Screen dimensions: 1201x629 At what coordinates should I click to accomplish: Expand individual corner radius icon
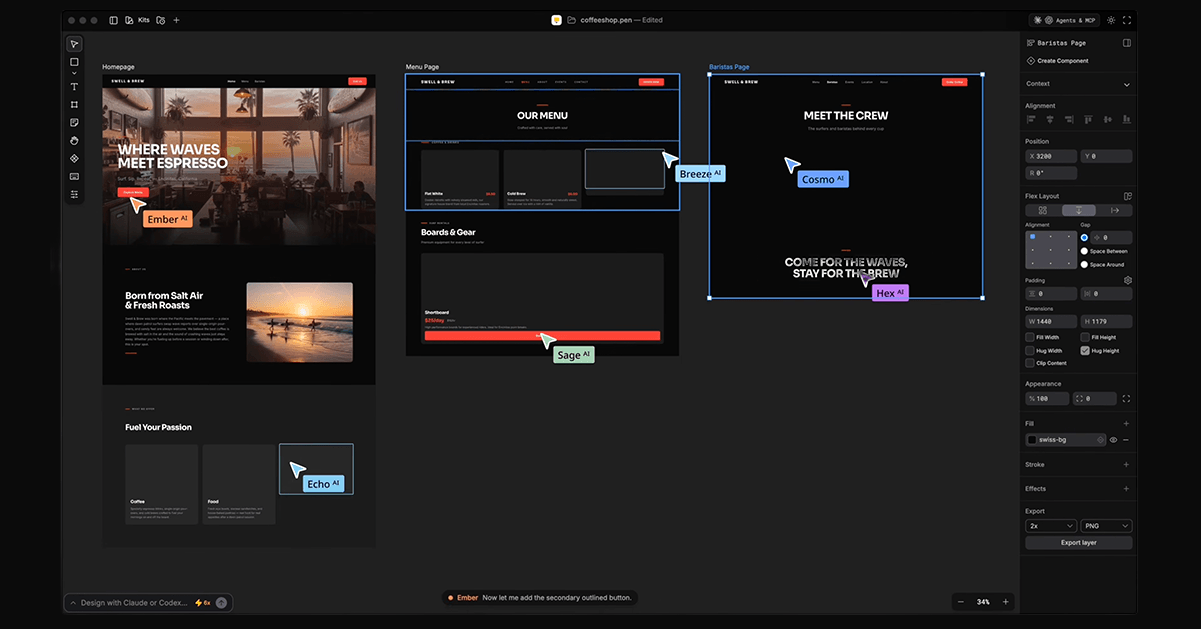(1127, 399)
